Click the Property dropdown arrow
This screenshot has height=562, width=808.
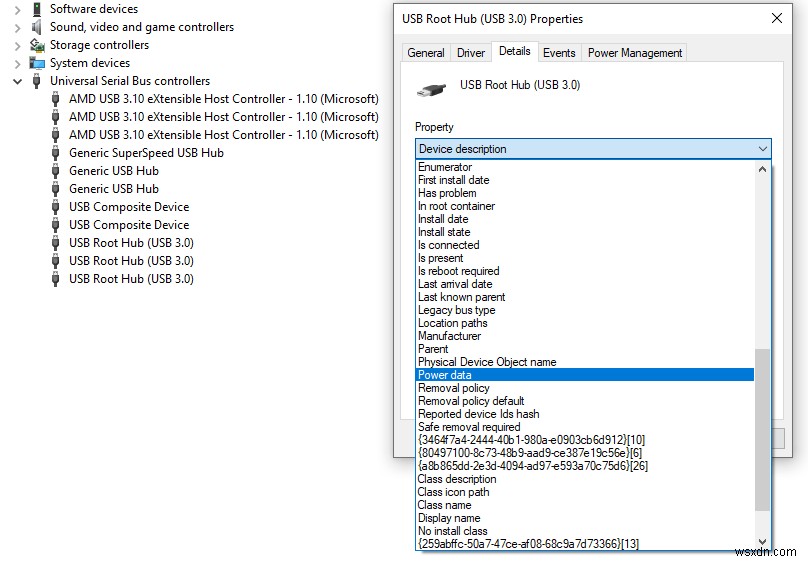tap(763, 149)
